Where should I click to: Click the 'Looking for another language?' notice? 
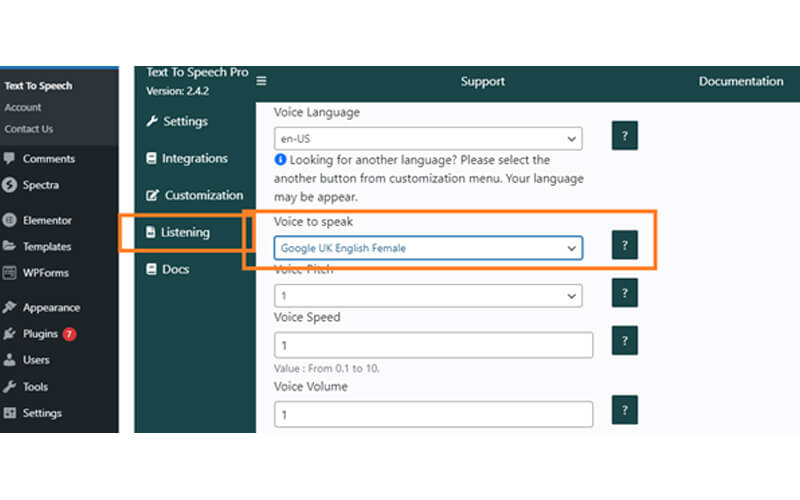click(429, 178)
